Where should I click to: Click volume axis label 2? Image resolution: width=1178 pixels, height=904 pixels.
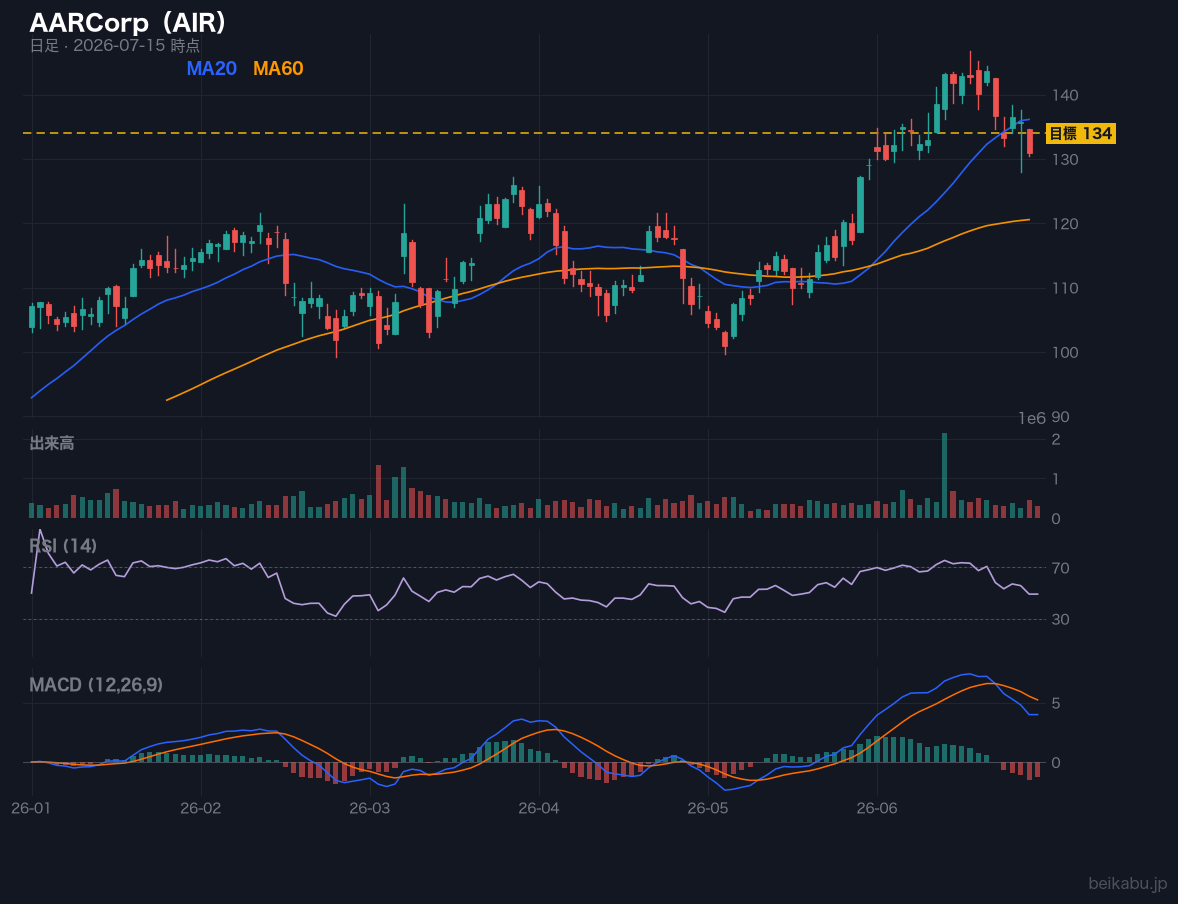pos(1056,440)
